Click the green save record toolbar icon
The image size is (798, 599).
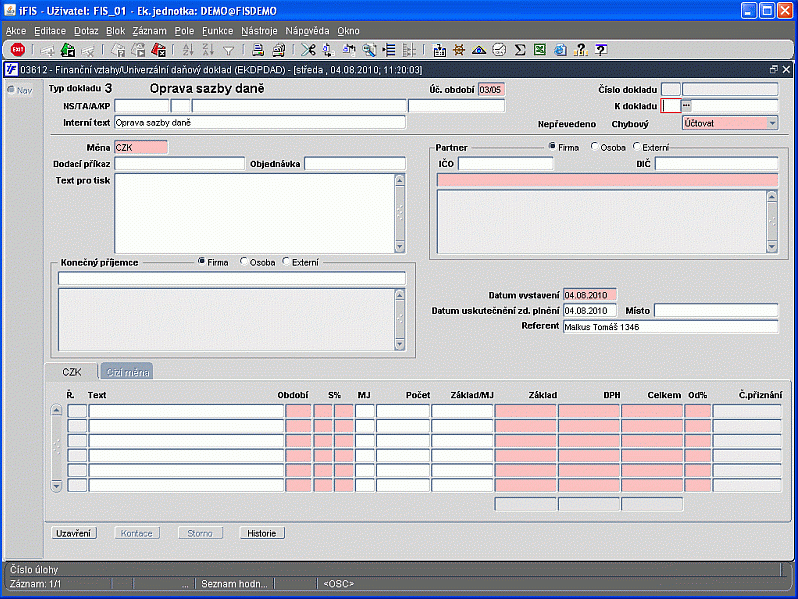68,50
